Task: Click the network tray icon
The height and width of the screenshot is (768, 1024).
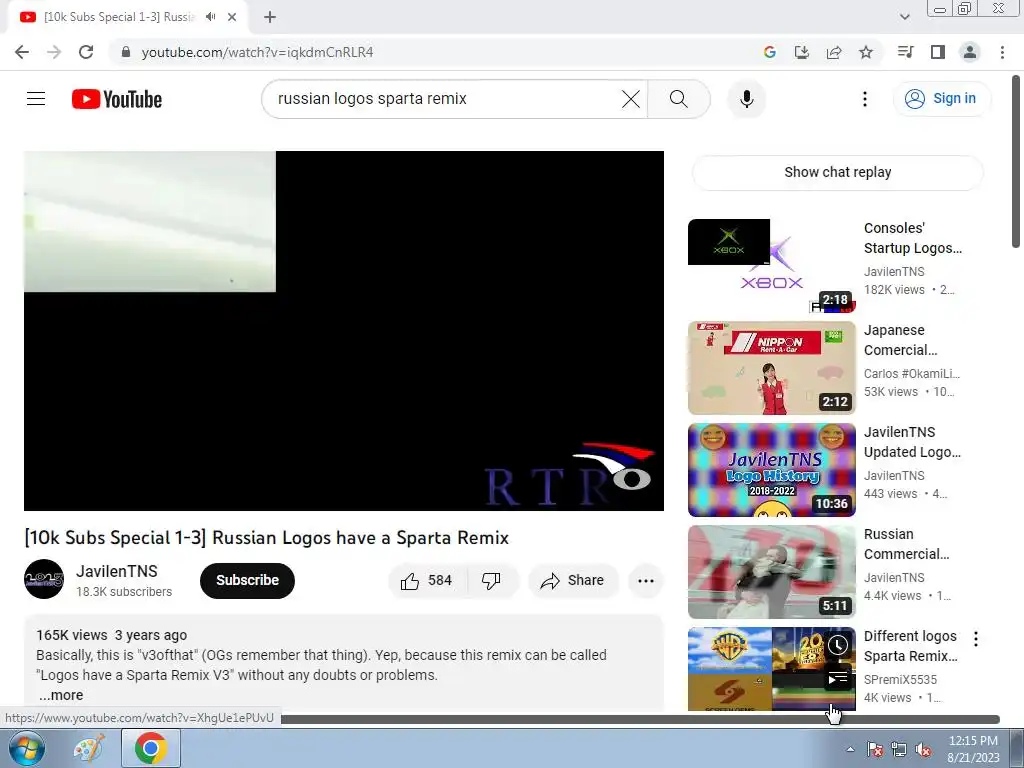Action: tap(899, 750)
